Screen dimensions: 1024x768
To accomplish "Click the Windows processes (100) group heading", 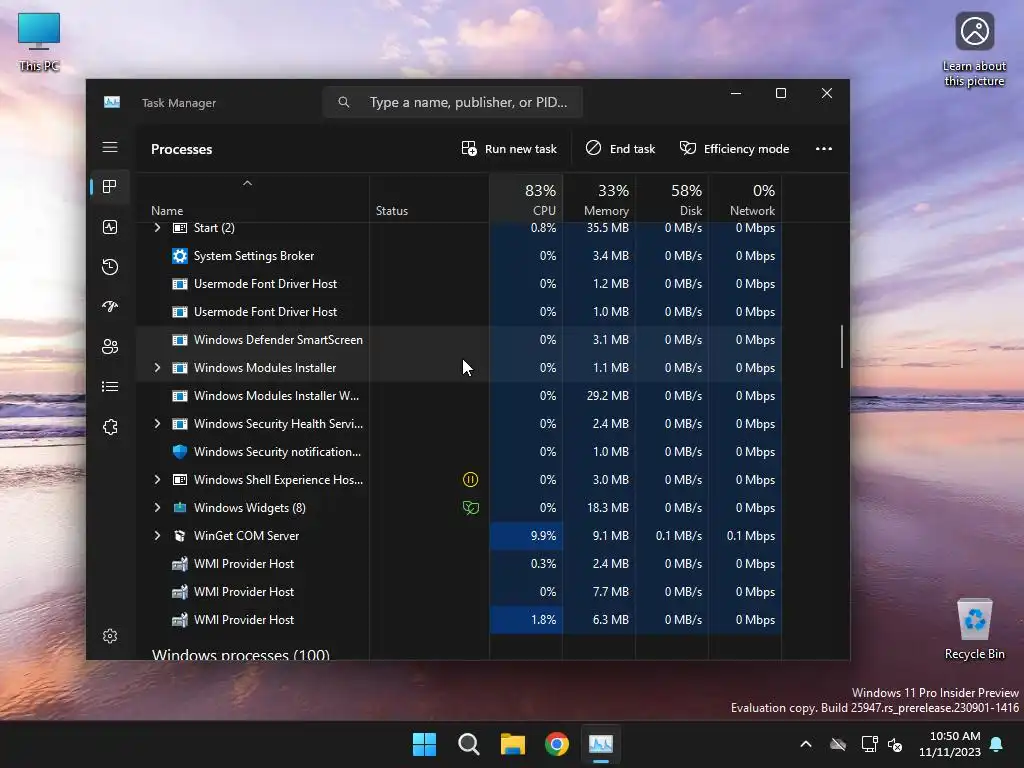I will point(240,654).
